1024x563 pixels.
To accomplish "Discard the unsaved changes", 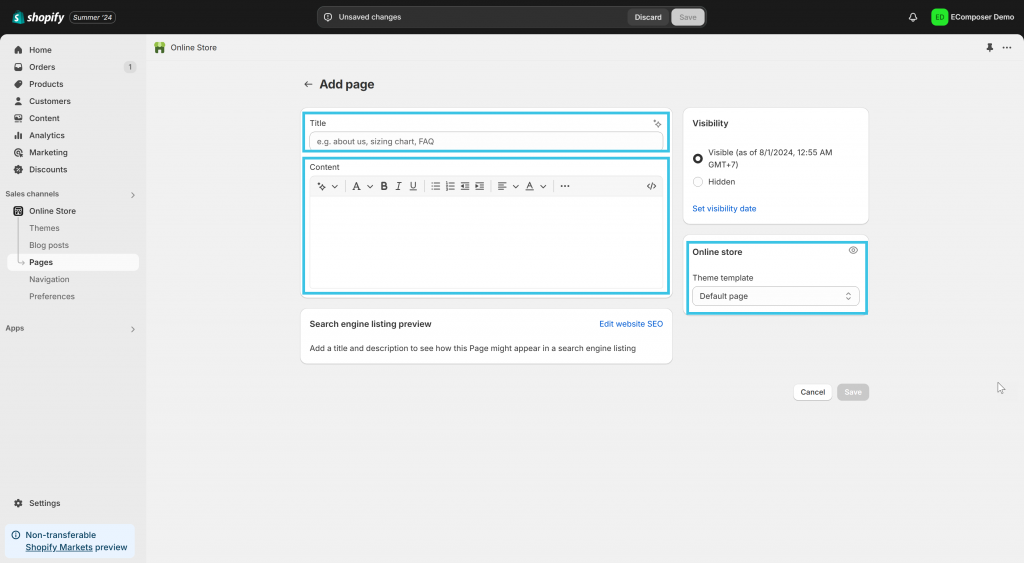I will [648, 17].
